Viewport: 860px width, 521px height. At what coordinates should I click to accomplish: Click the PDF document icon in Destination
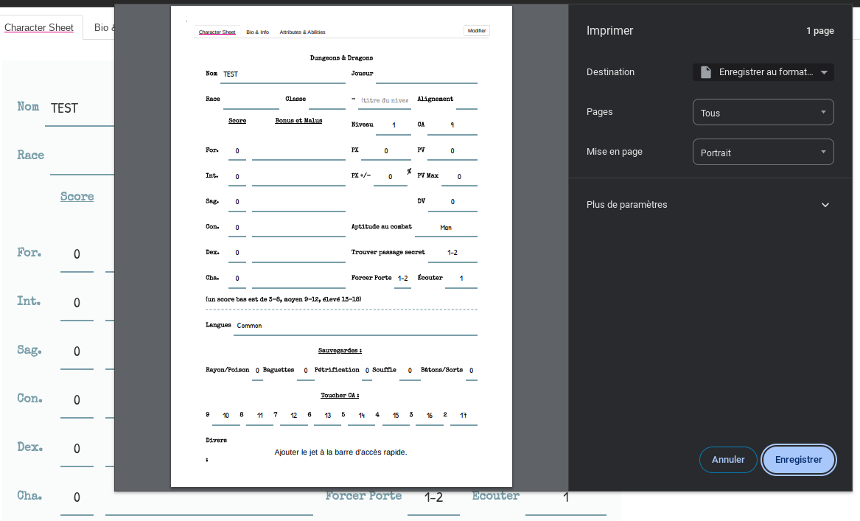click(x=706, y=72)
